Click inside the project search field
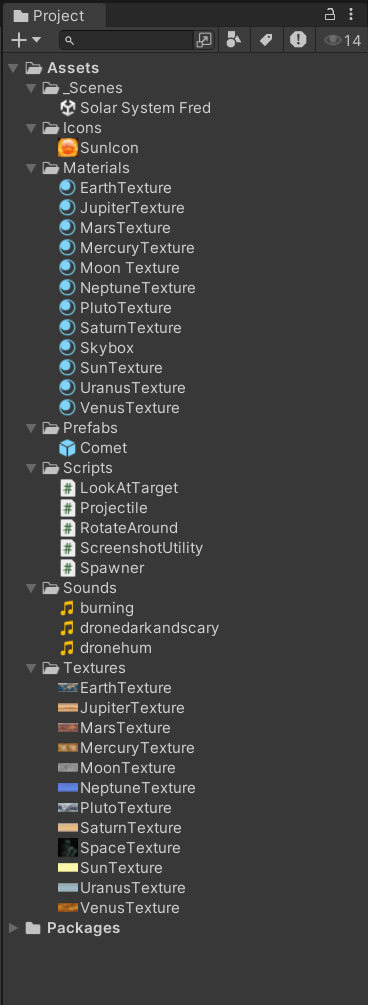The height and width of the screenshot is (1005, 368). 126,40
